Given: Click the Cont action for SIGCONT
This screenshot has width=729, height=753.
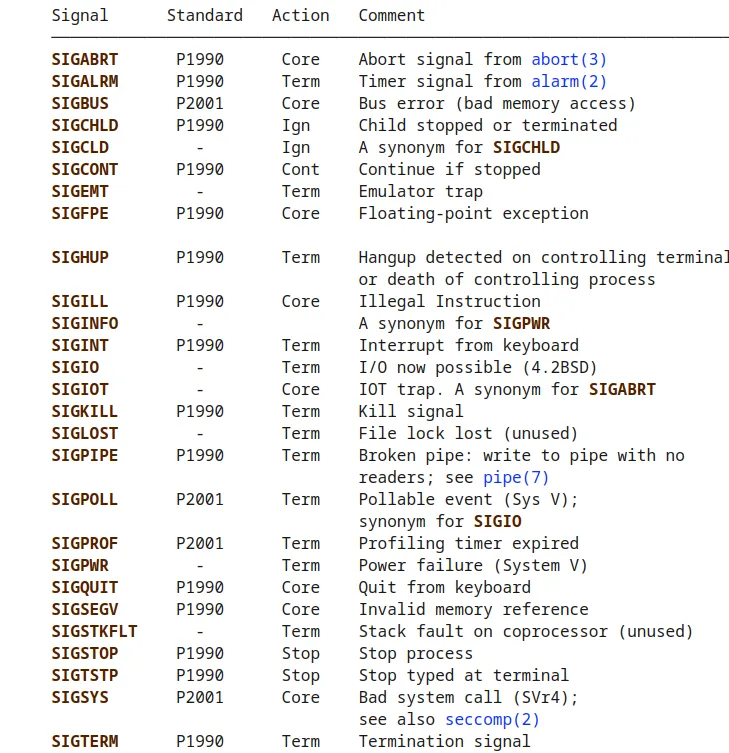Looking at the screenshot, I should pos(301,170).
